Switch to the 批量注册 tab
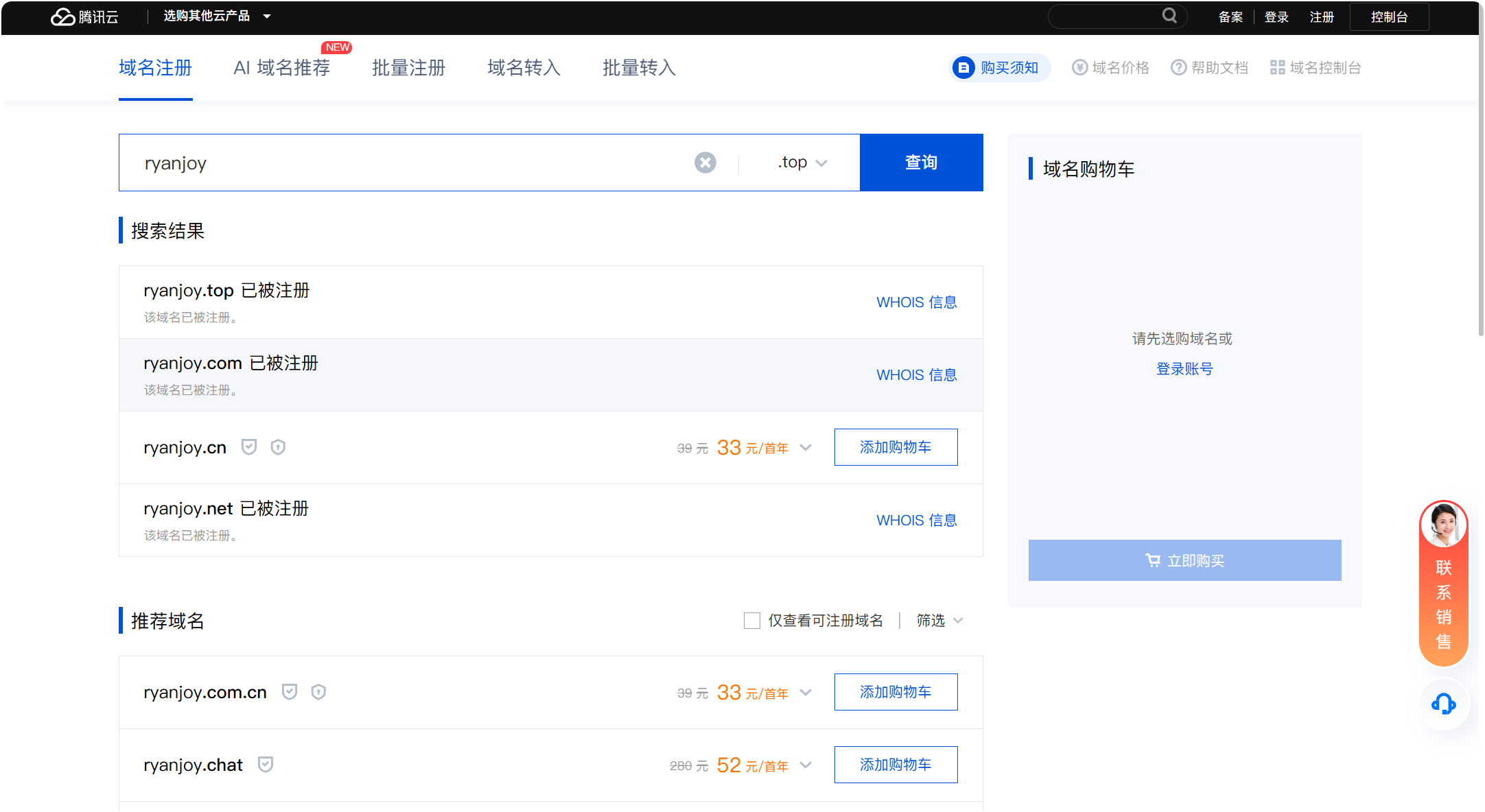Image resolution: width=1485 pixels, height=812 pixels. point(409,68)
